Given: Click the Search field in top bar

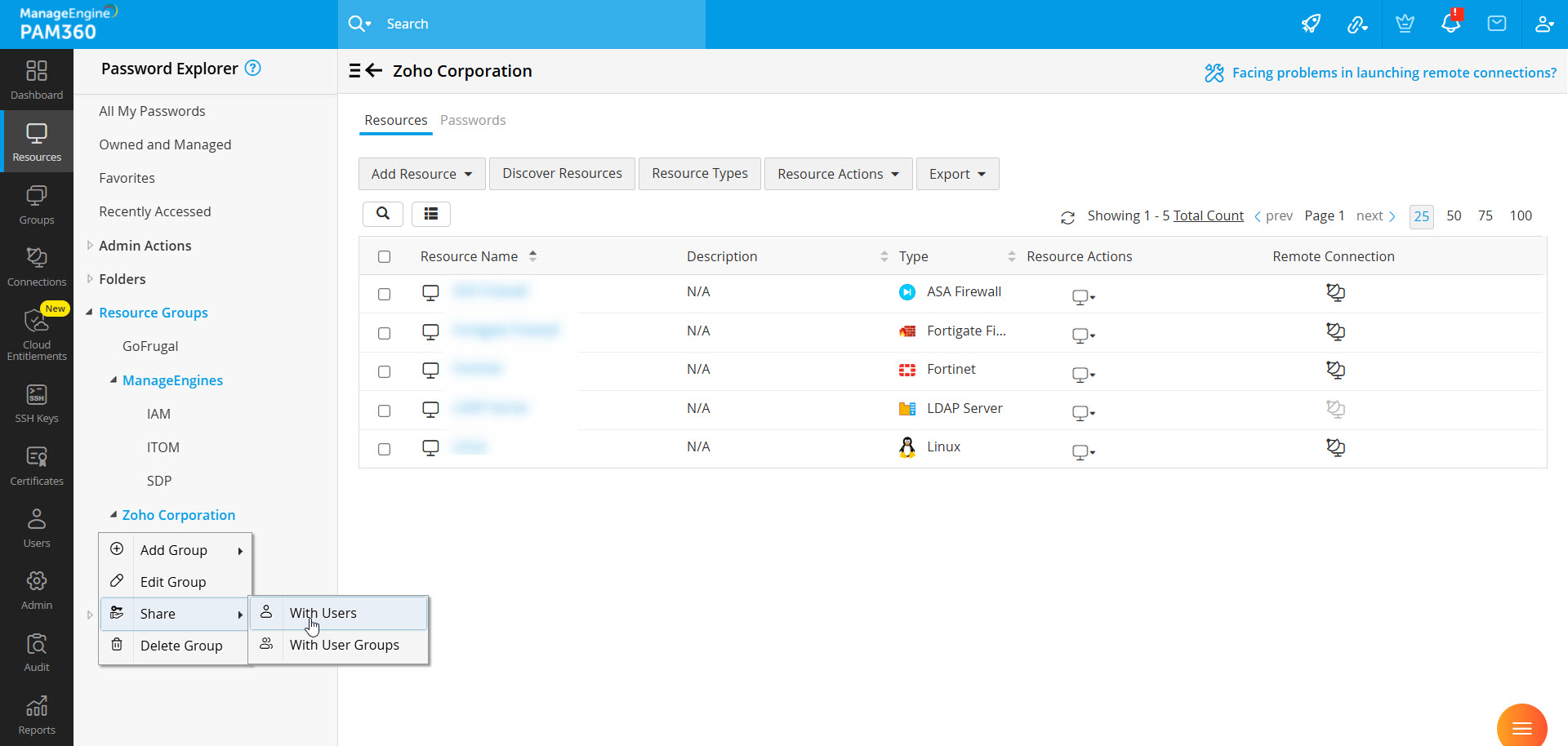Looking at the screenshot, I should tap(522, 24).
